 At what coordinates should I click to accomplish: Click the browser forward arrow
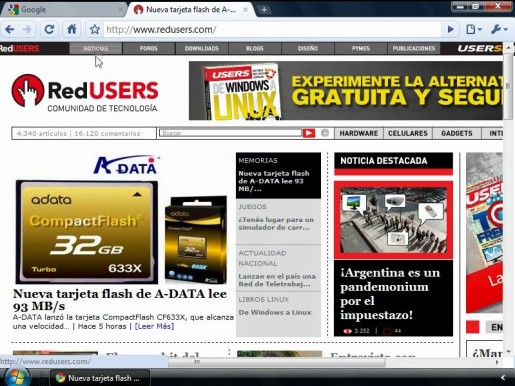(27, 30)
